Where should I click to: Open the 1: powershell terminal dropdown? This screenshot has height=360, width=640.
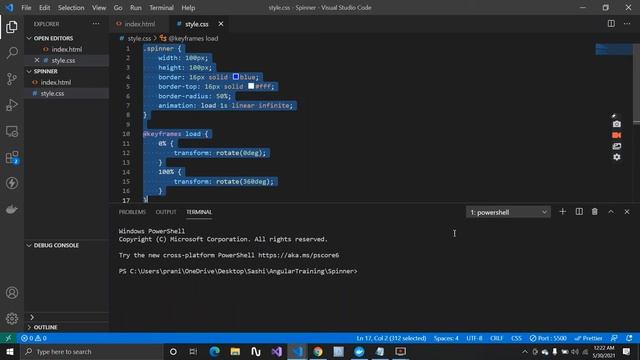click(x=508, y=212)
